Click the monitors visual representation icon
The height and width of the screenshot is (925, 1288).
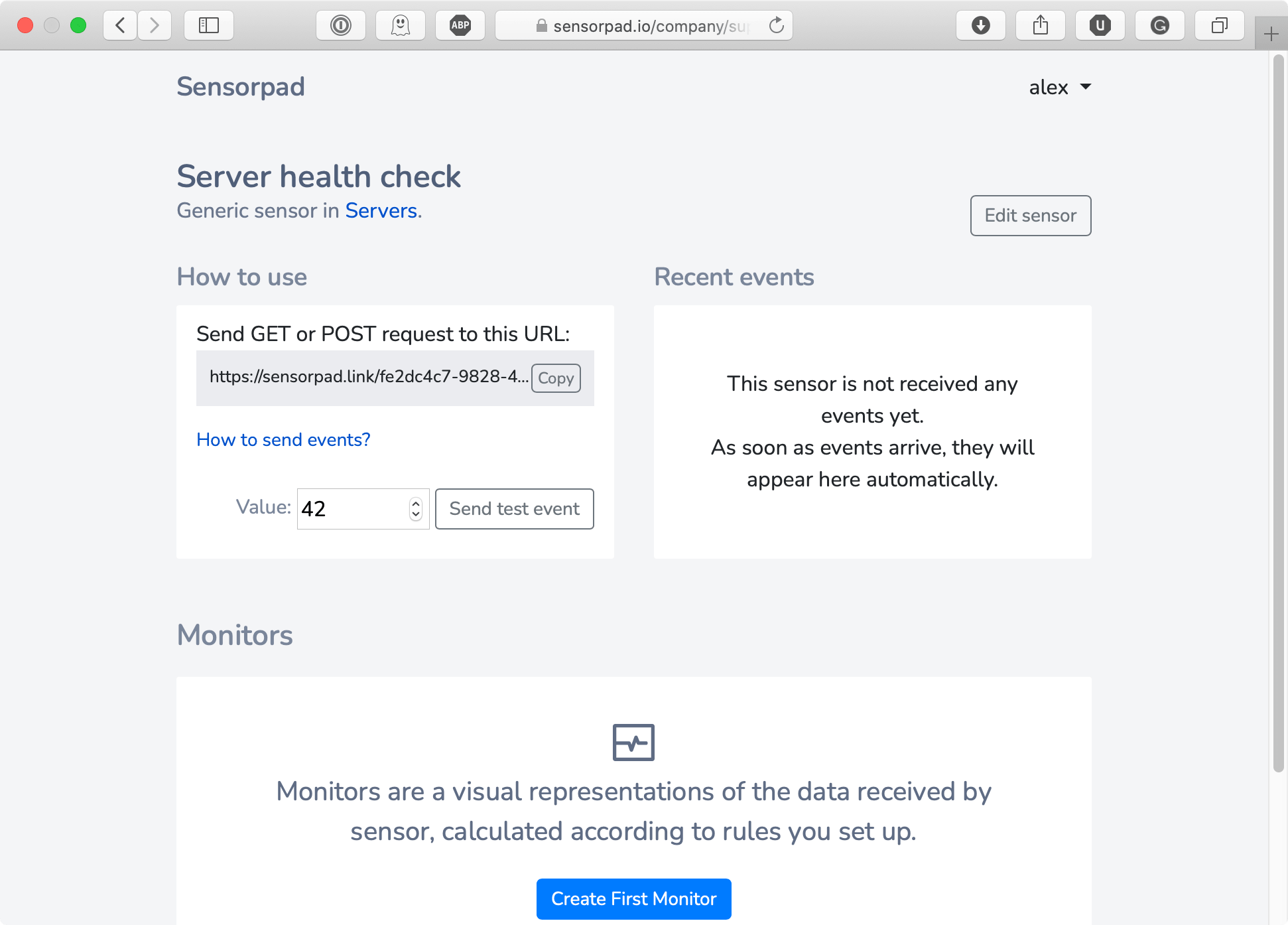coord(634,742)
